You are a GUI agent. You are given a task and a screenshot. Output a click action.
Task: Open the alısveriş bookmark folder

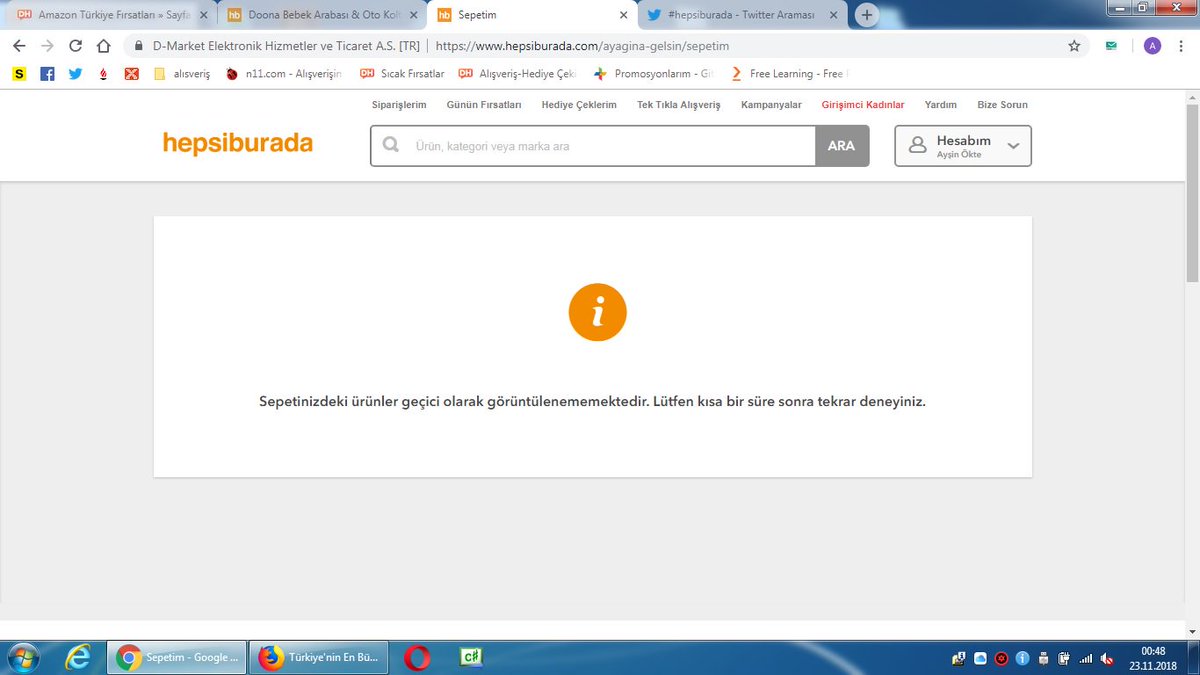click(x=181, y=74)
